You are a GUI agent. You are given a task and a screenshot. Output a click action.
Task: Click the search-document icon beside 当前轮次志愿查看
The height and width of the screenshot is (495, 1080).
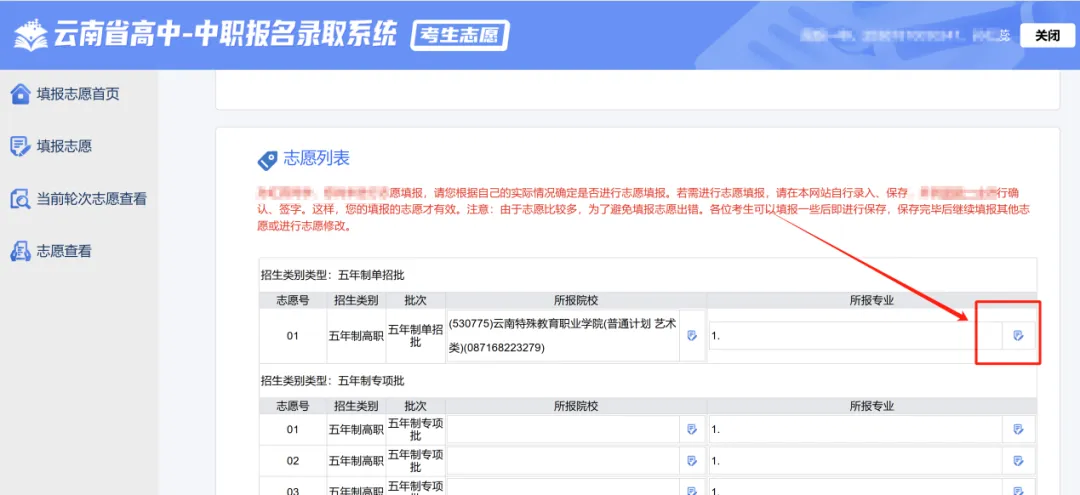20,199
